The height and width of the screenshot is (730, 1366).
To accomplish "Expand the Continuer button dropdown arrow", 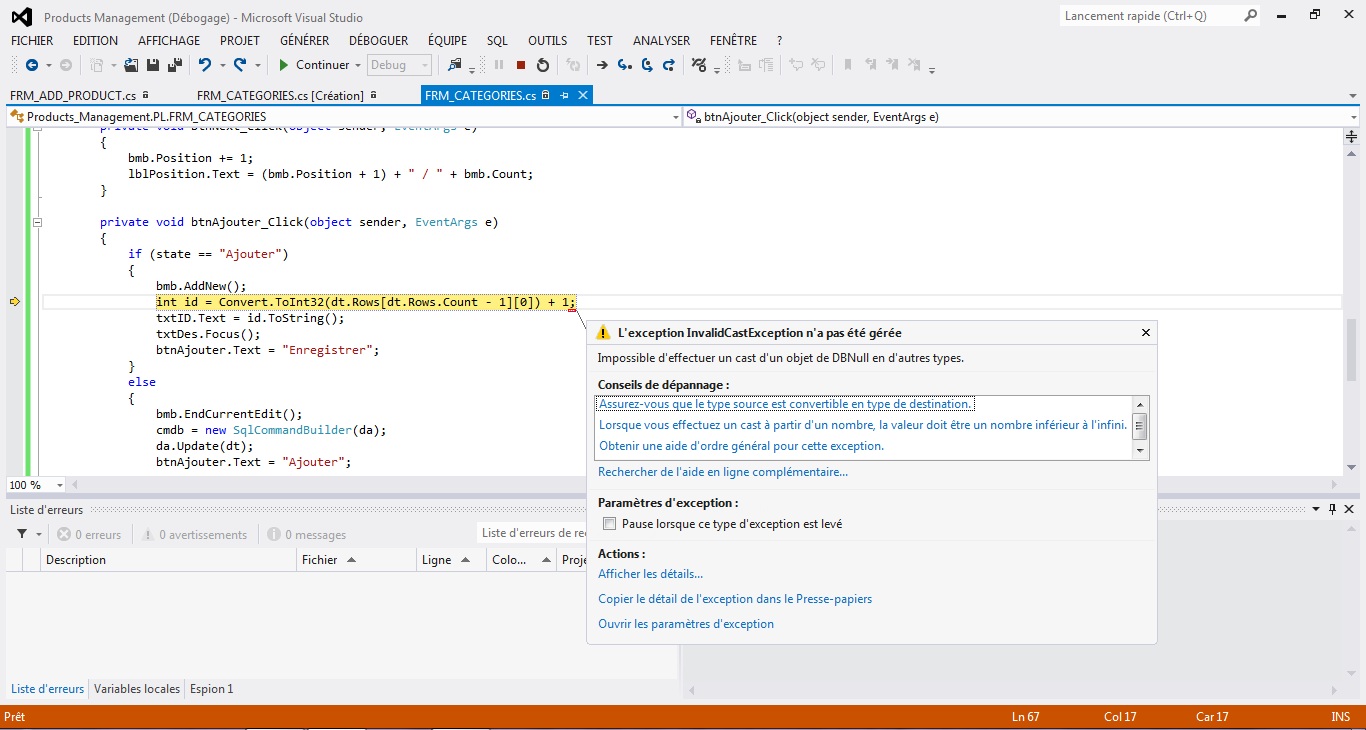I will 357,65.
